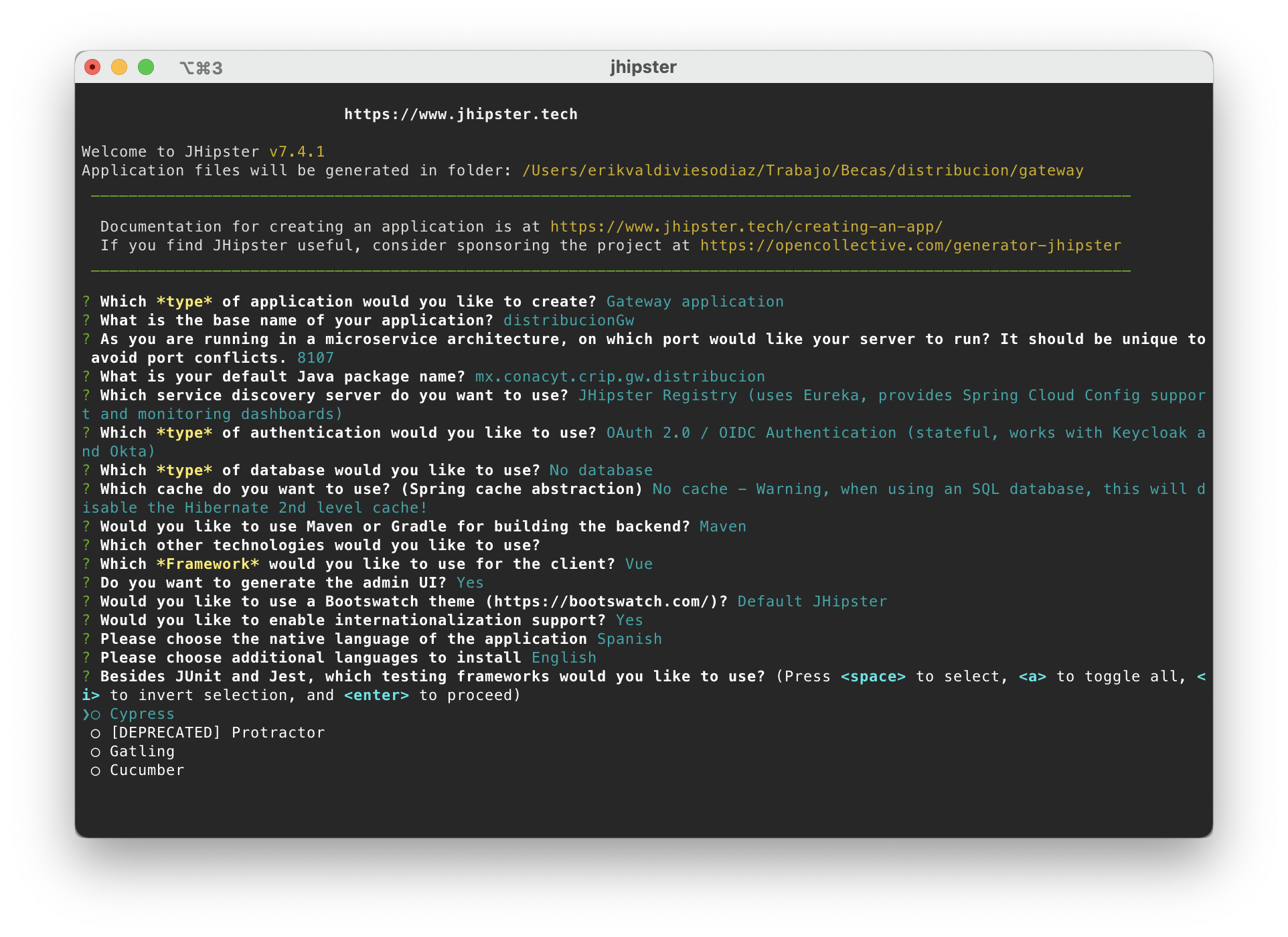This screenshot has height=937, width=1288.
Task: Click the 'Spanish' native language answer
Action: pyautogui.click(x=629, y=639)
